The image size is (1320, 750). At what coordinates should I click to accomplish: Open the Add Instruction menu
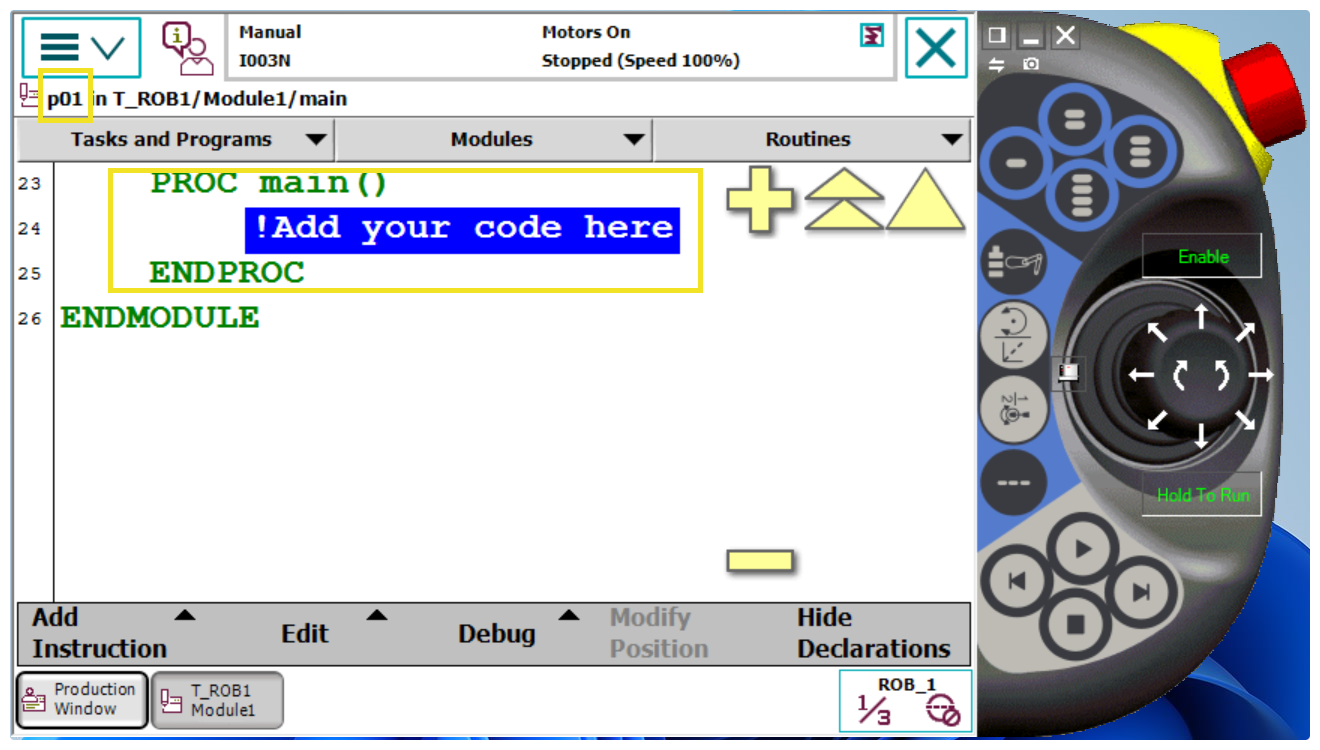100,633
